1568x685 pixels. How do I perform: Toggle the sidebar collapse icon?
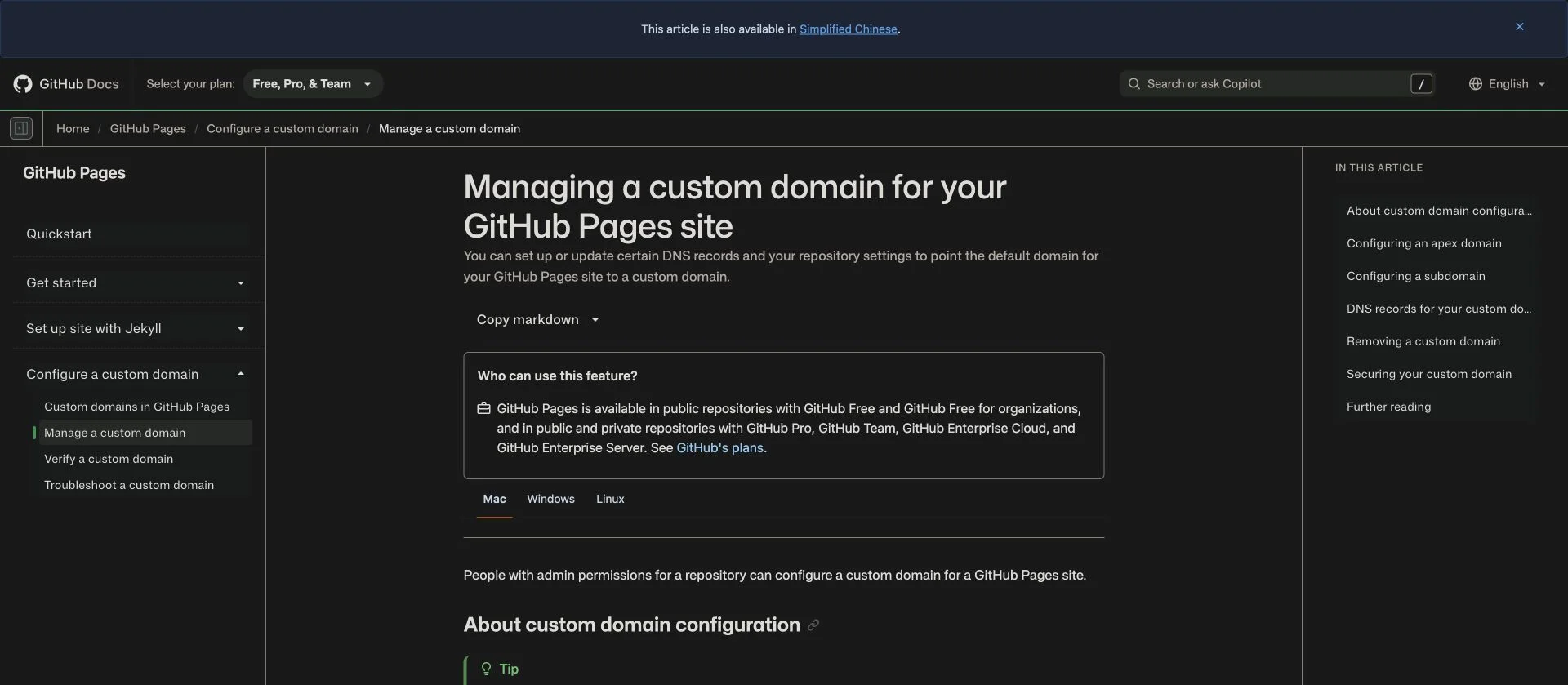tap(21, 128)
